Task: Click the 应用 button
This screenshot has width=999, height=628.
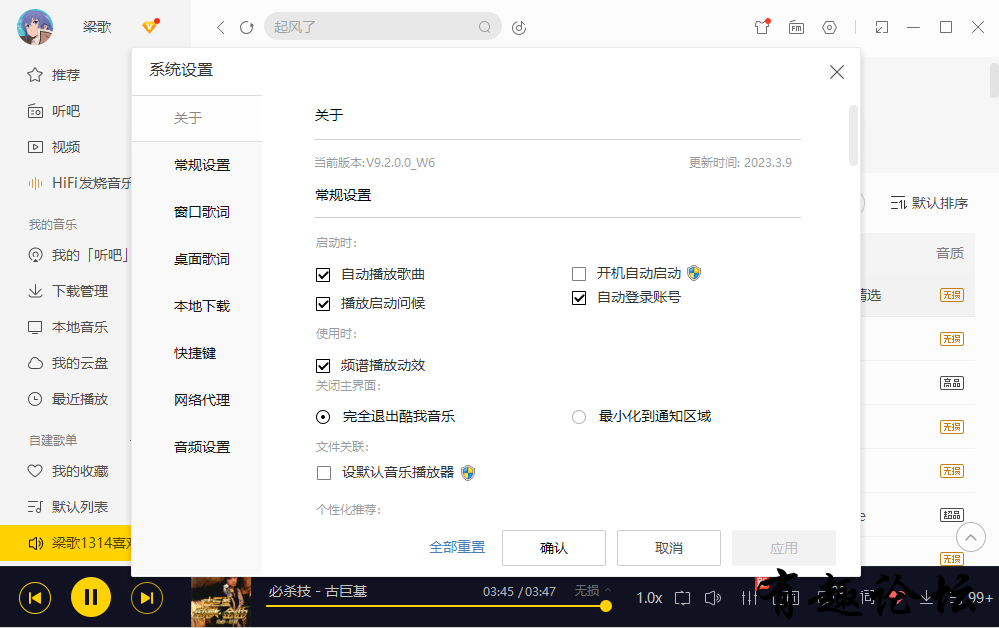Action: pos(784,548)
